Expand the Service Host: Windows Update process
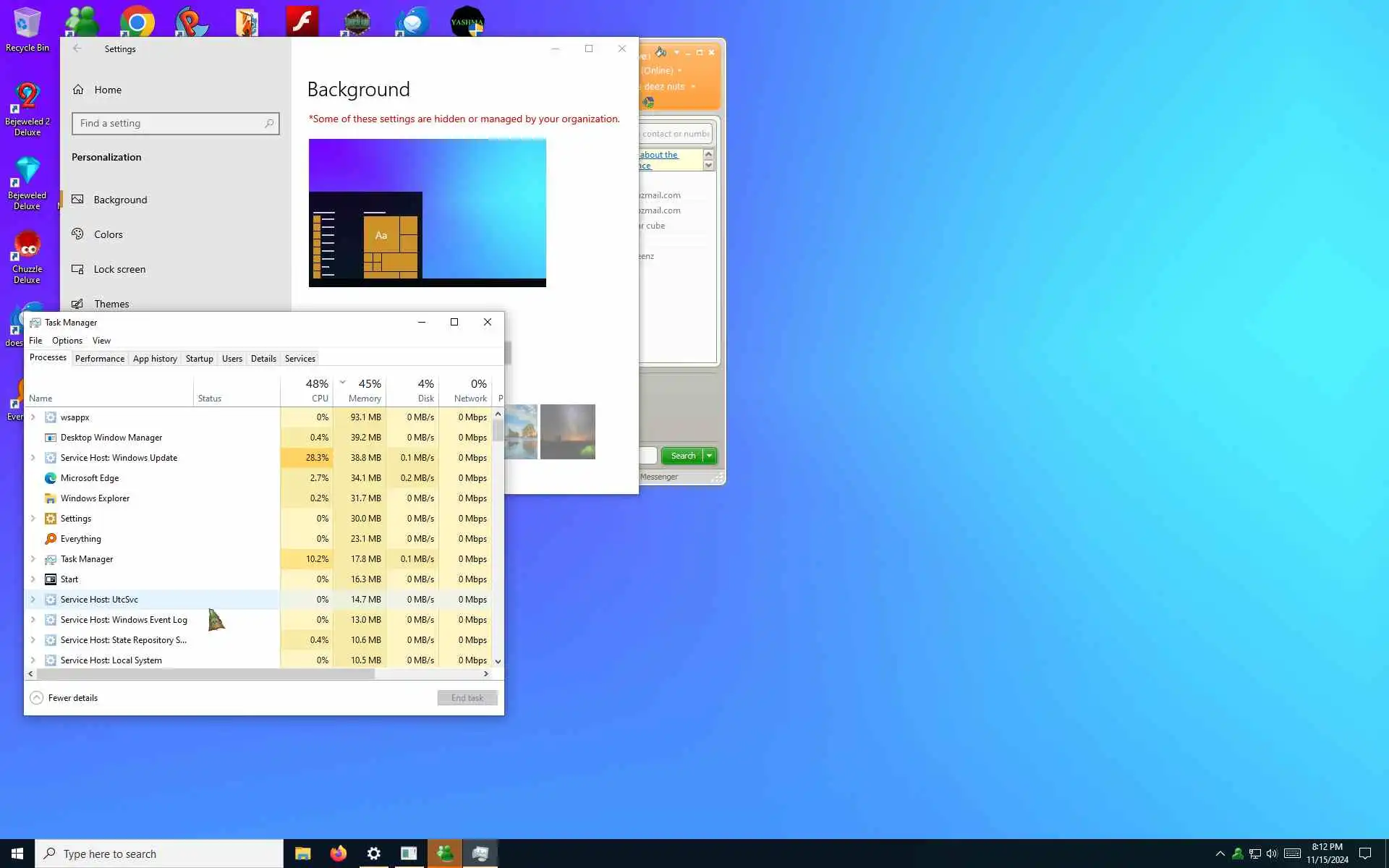 pos(33,458)
